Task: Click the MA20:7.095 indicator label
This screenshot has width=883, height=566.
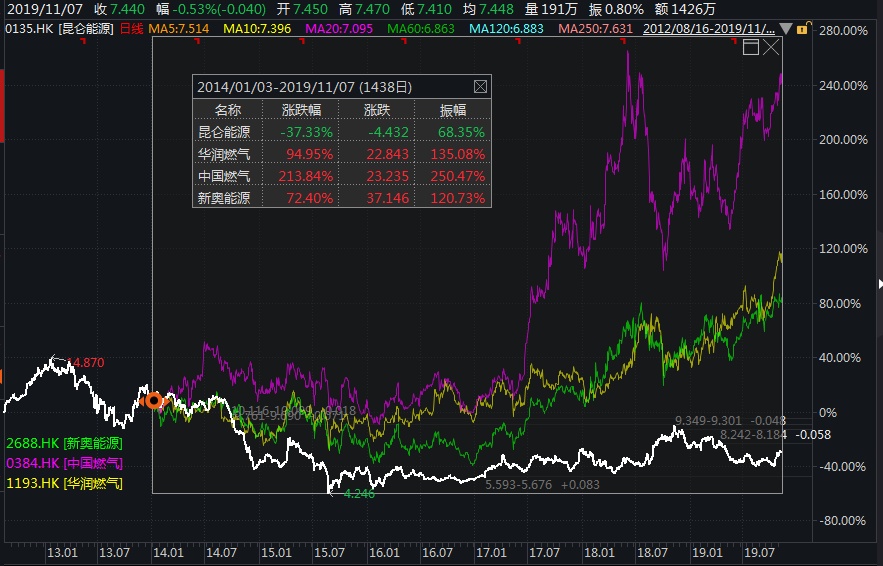Action: [x=339, y=28]
